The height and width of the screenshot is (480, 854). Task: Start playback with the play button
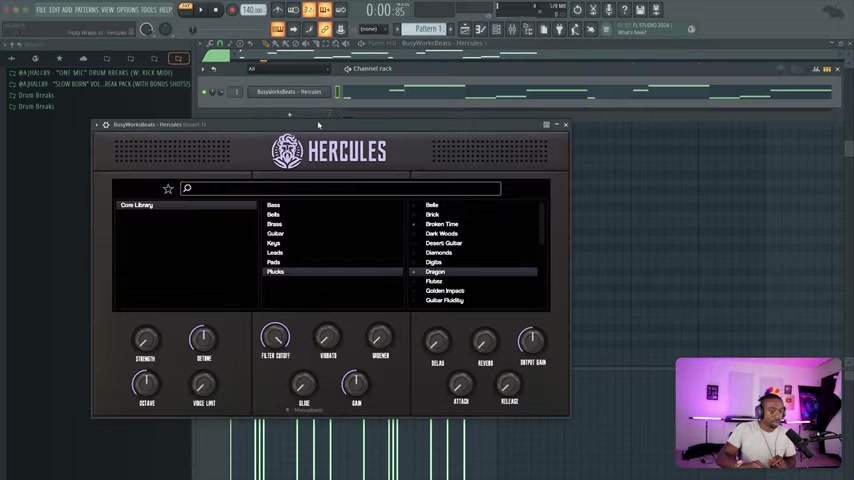tap(201, 10)
